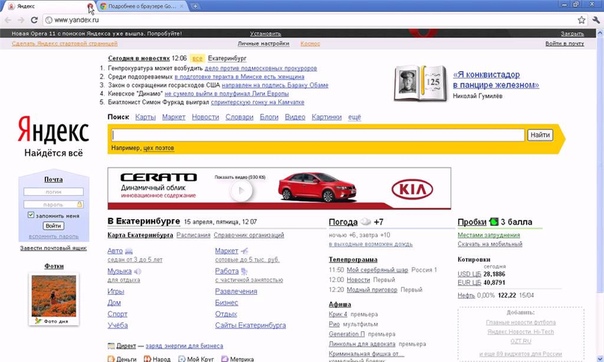Image resolution: width=604 pixels, height=362 pixels.
Task: Click the green traffic light icon
Action: (x=494, y=222)
